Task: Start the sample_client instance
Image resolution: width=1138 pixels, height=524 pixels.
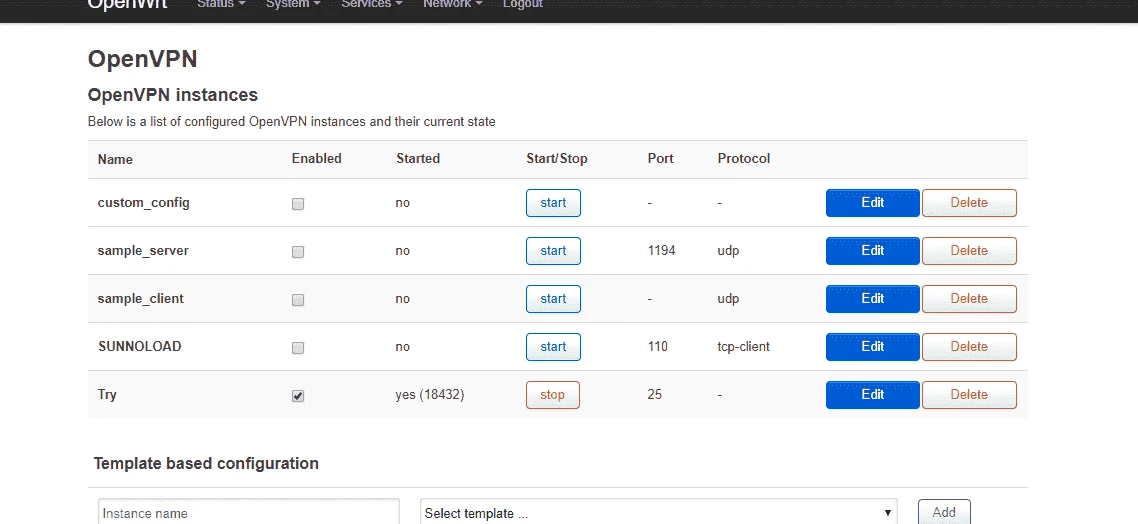Action: coord(553,299)
